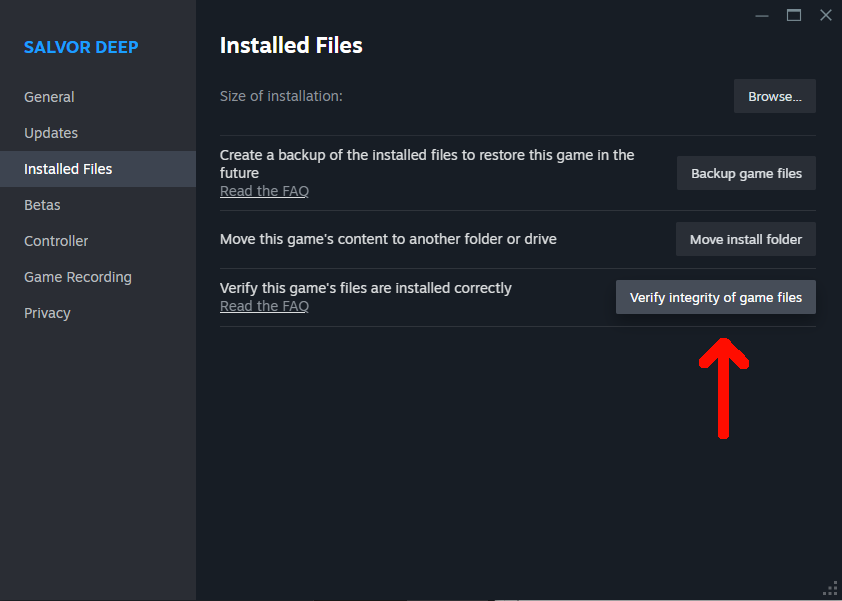Viewport: 842px width, 601px height.
Task: Open the Game Recording section
Action: (x=77, y=277)
